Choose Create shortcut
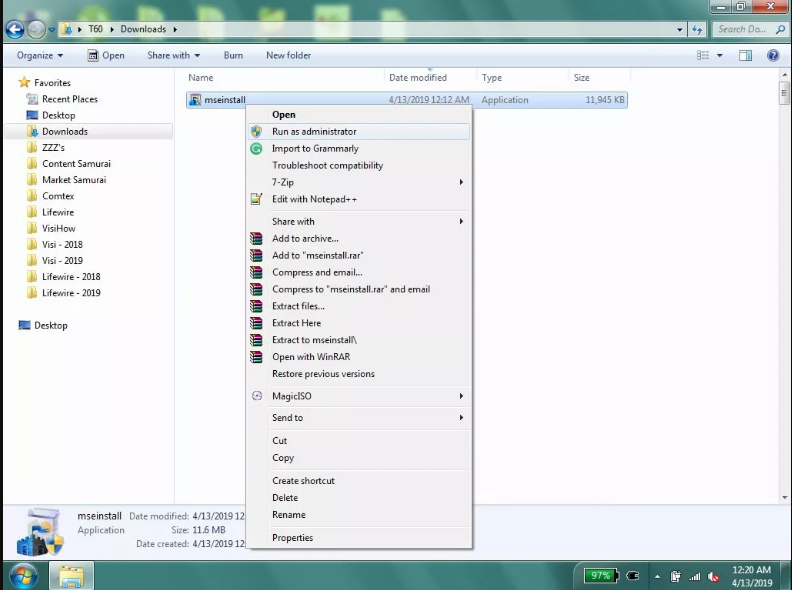 359,480
